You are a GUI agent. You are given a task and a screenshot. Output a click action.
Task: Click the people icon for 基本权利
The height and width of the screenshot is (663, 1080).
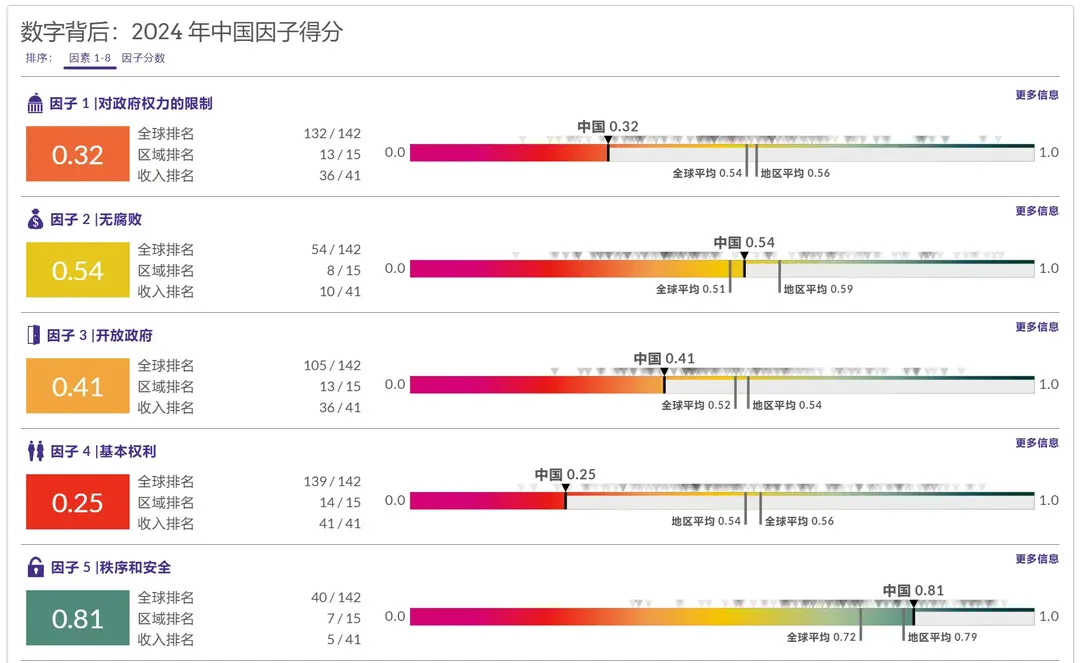[36, 451]
